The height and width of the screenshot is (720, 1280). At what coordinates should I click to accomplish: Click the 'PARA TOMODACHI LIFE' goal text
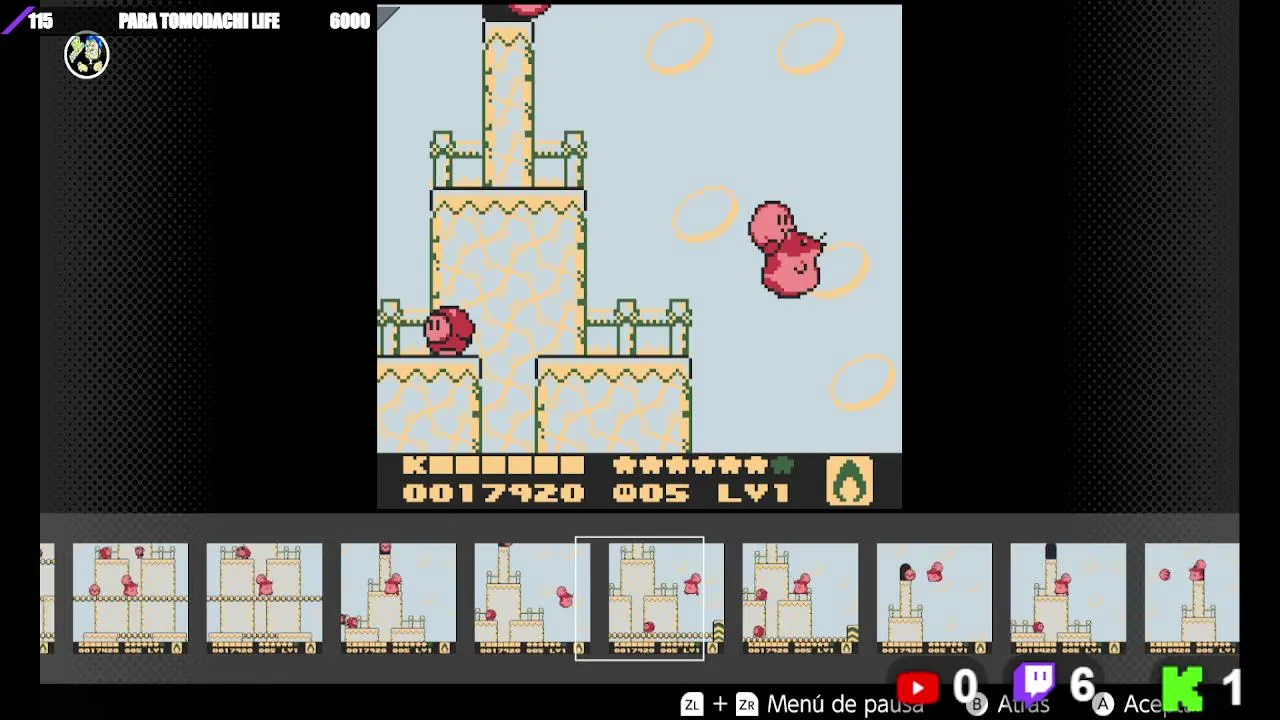coord(199,21)
